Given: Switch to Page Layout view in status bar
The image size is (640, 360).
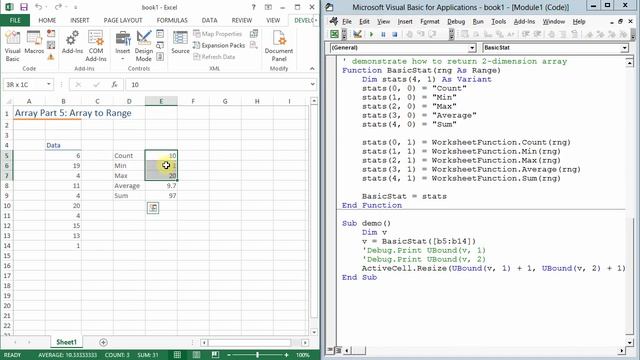Looking at the screenshot, I should click(x=196, y=355).
